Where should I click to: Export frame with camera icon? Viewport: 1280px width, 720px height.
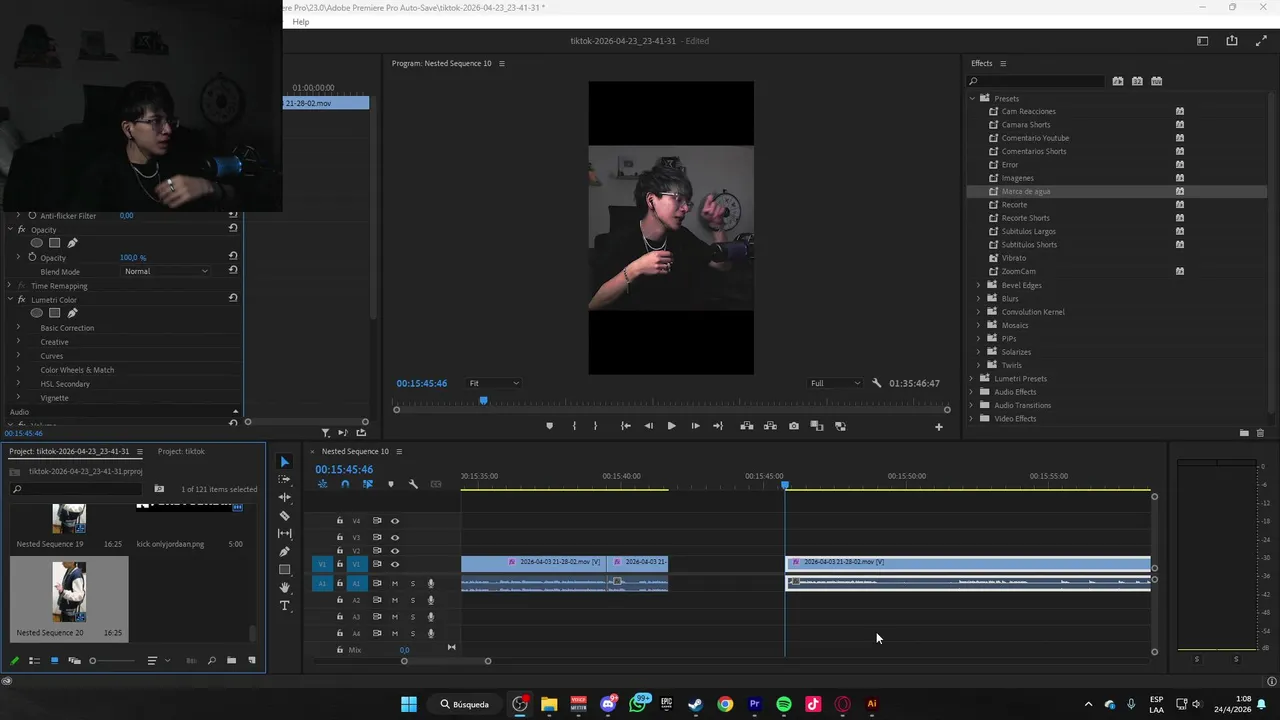794,426
